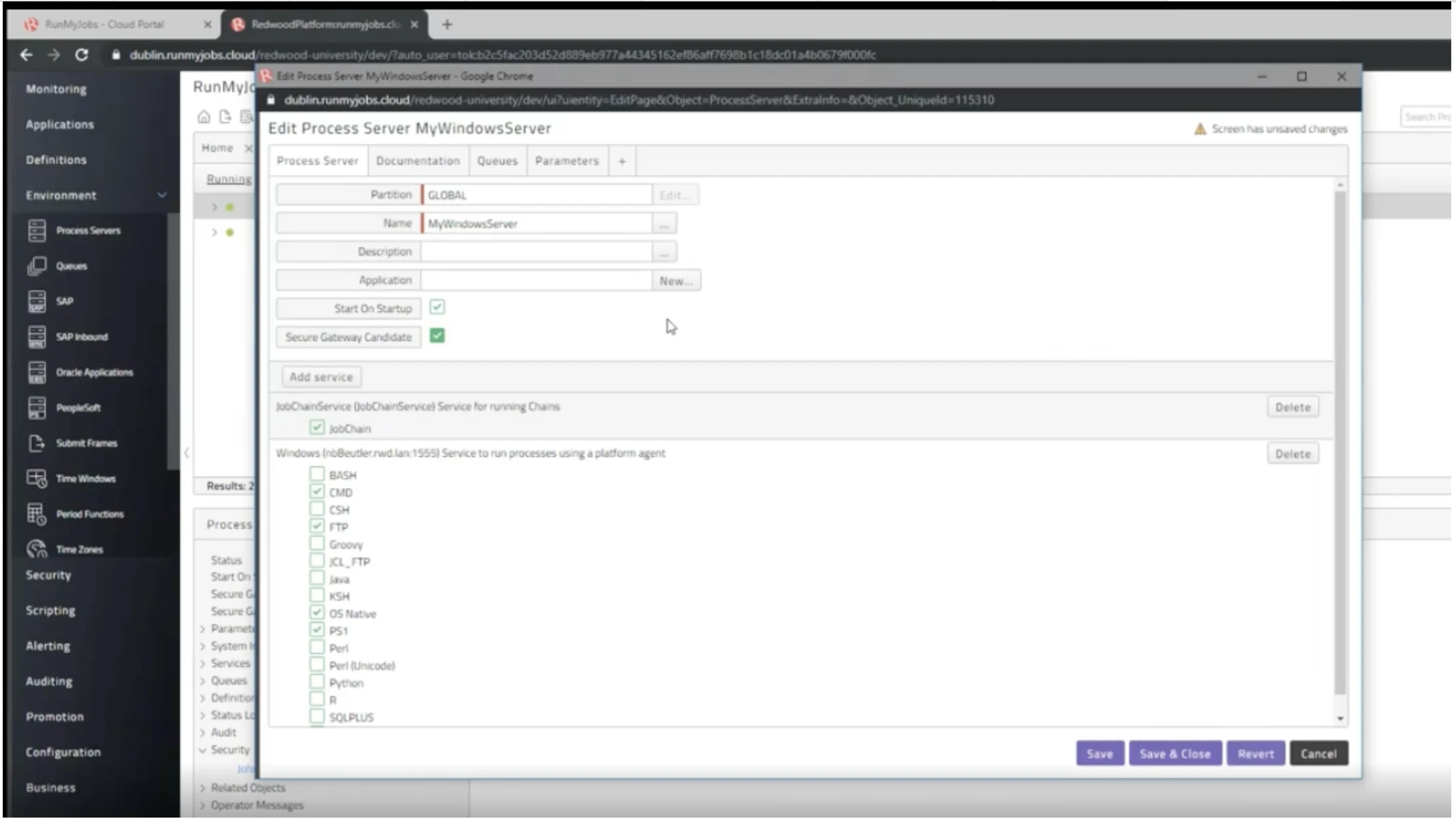The width and height of the screenshot is (1456, 821).
Task: Click the unsaved changes warning icon
Action: click(1200, 129)
